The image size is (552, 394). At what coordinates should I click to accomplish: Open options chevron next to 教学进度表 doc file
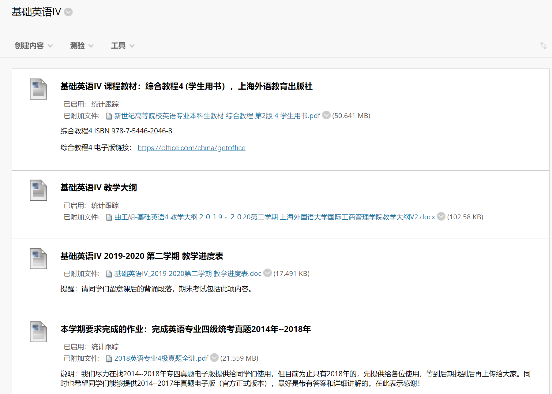click(x=268, y=273)
